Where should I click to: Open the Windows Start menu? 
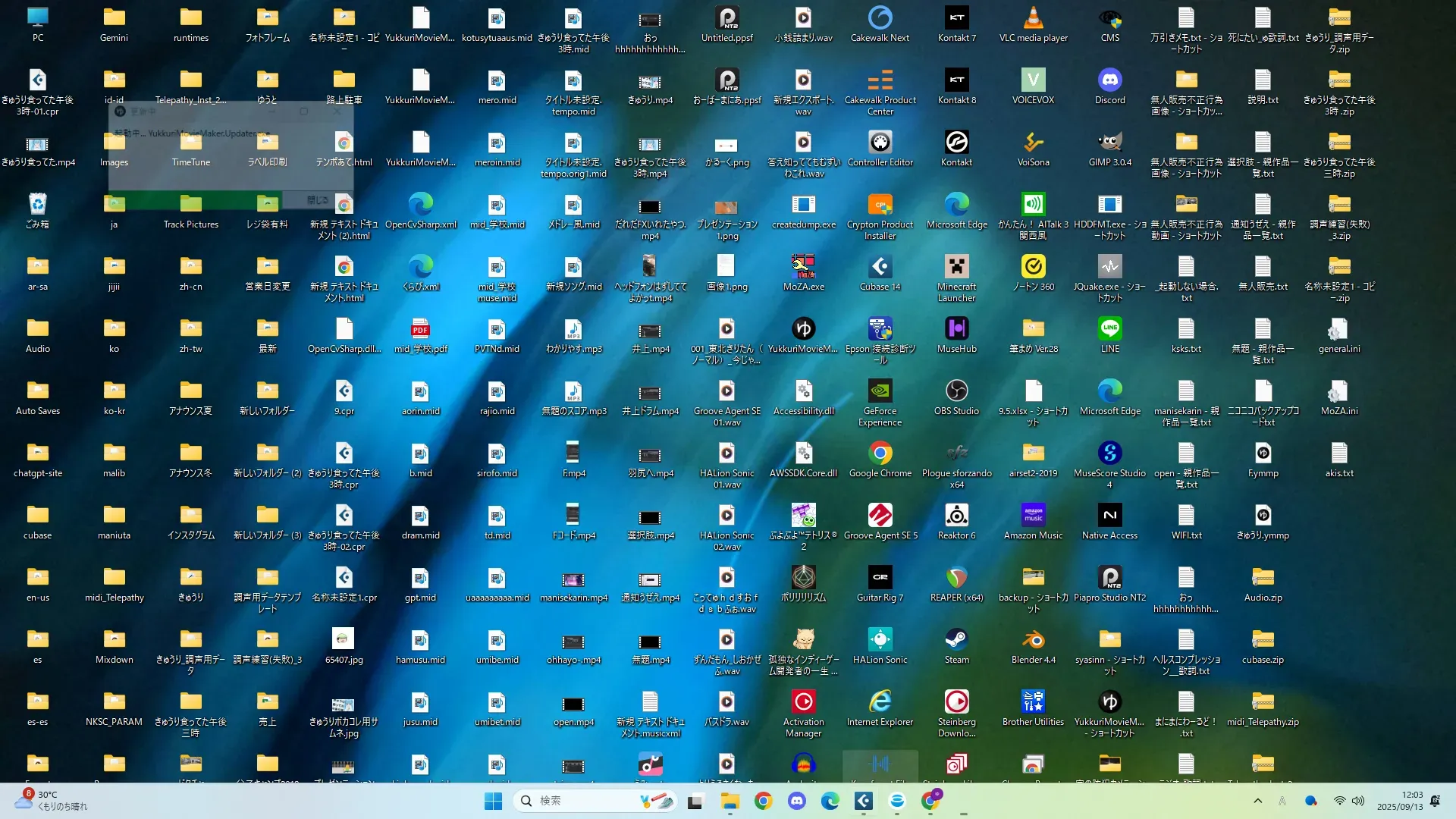pyautogui.click(x=493, y=801)
